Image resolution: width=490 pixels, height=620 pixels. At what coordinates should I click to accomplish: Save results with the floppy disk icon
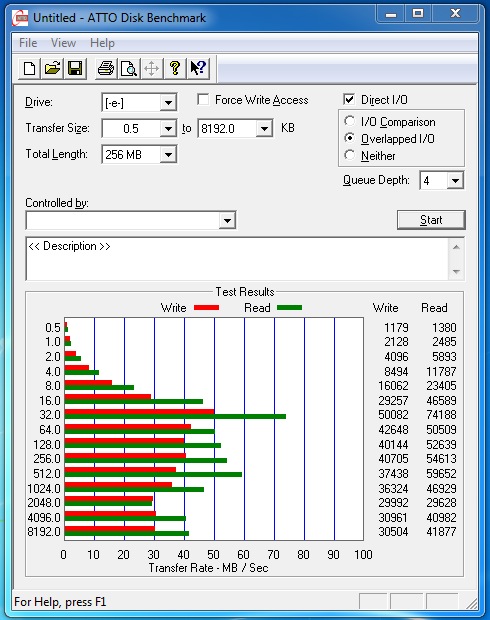click(x=75, y=68)
